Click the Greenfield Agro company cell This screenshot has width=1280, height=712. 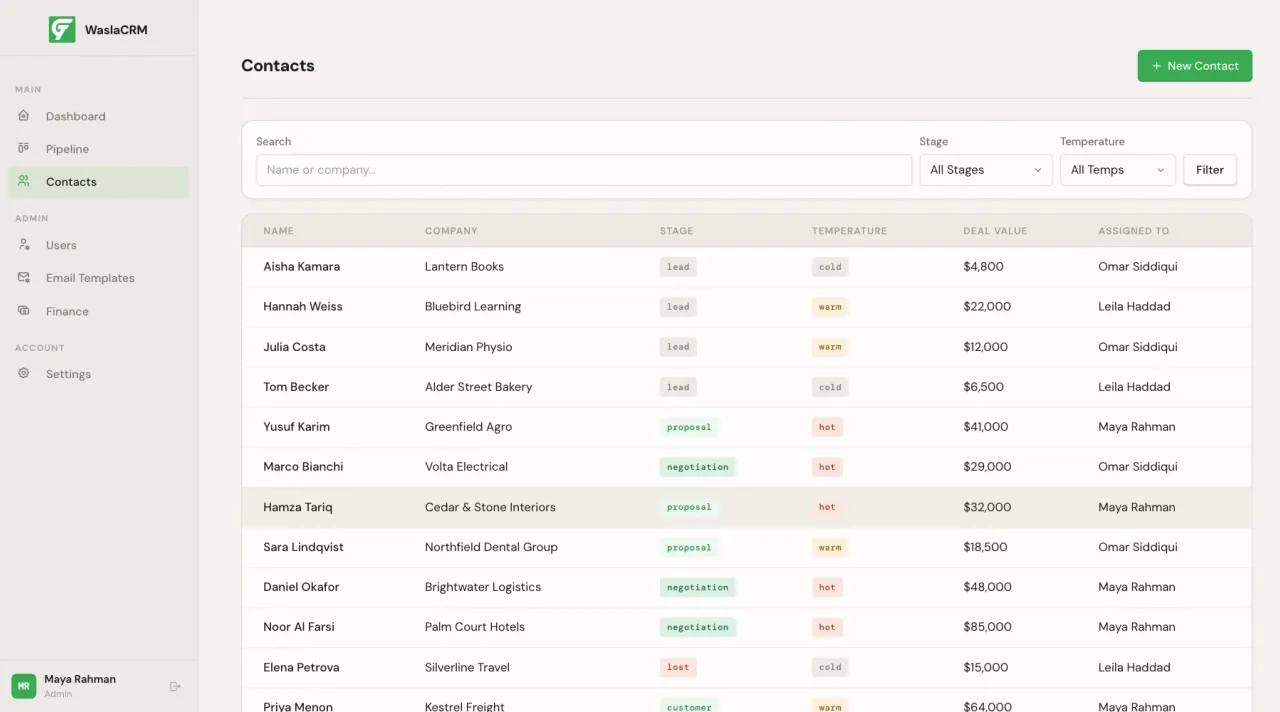(468, 427)
